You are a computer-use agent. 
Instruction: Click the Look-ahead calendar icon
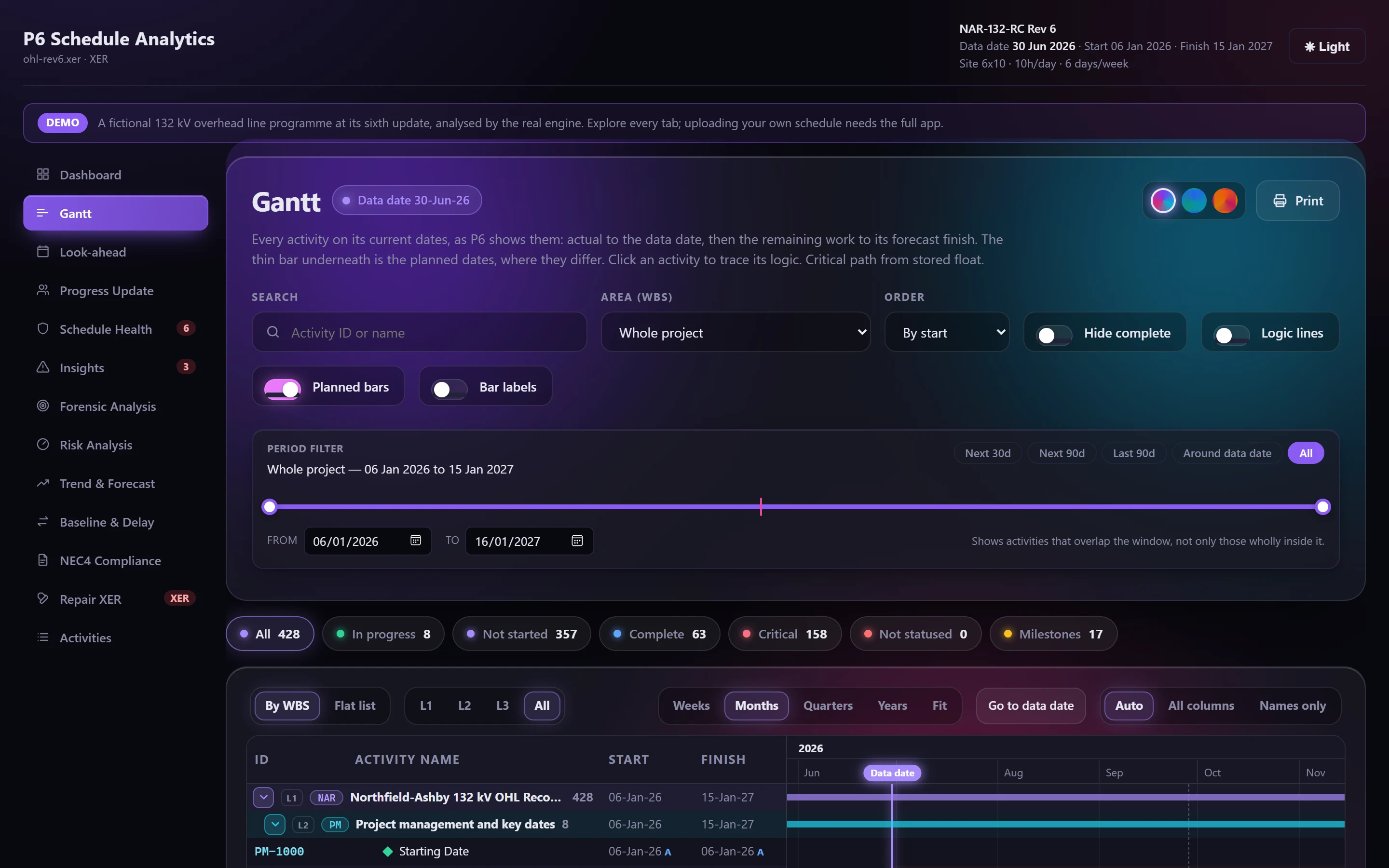[43, 251]
